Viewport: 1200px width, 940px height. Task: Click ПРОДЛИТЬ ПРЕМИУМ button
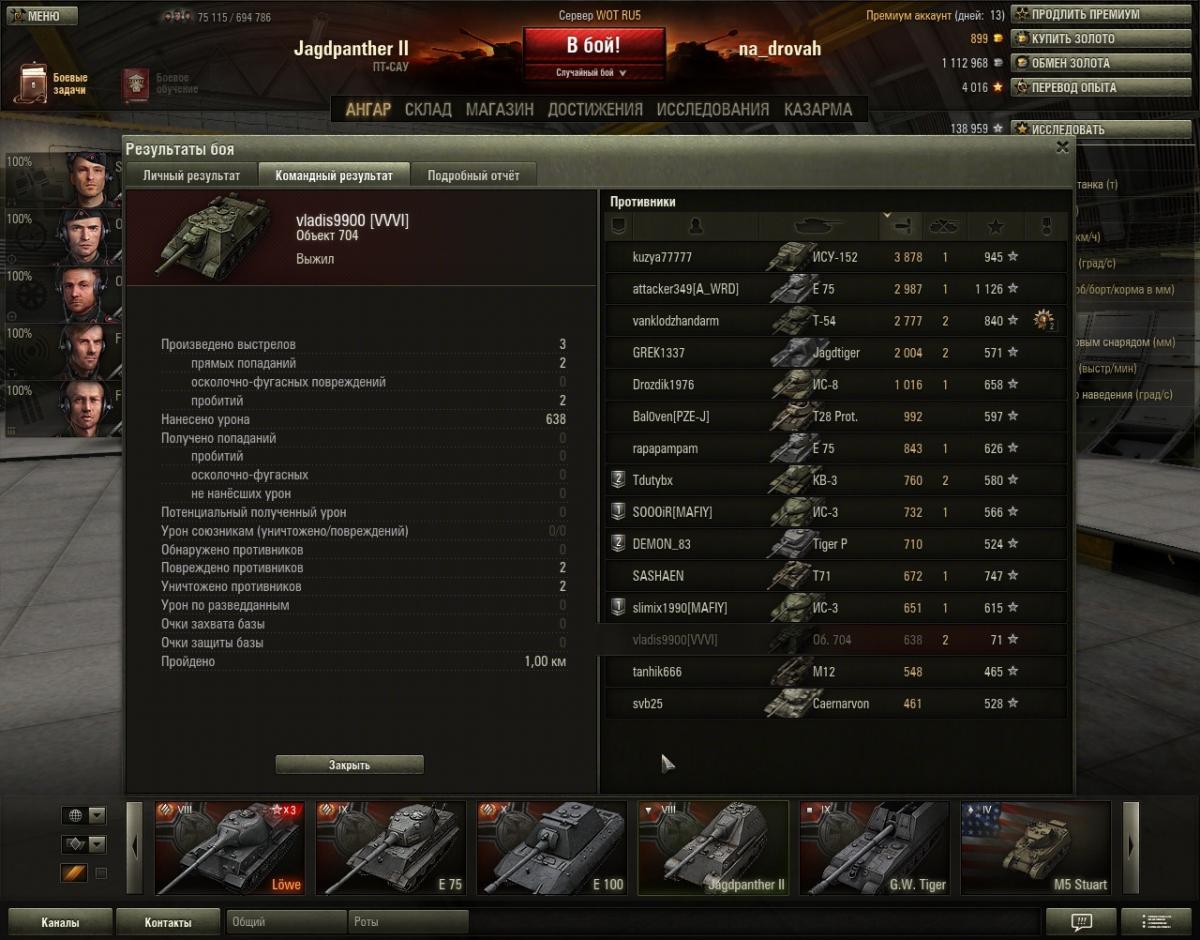click(x=1102, y=14)
